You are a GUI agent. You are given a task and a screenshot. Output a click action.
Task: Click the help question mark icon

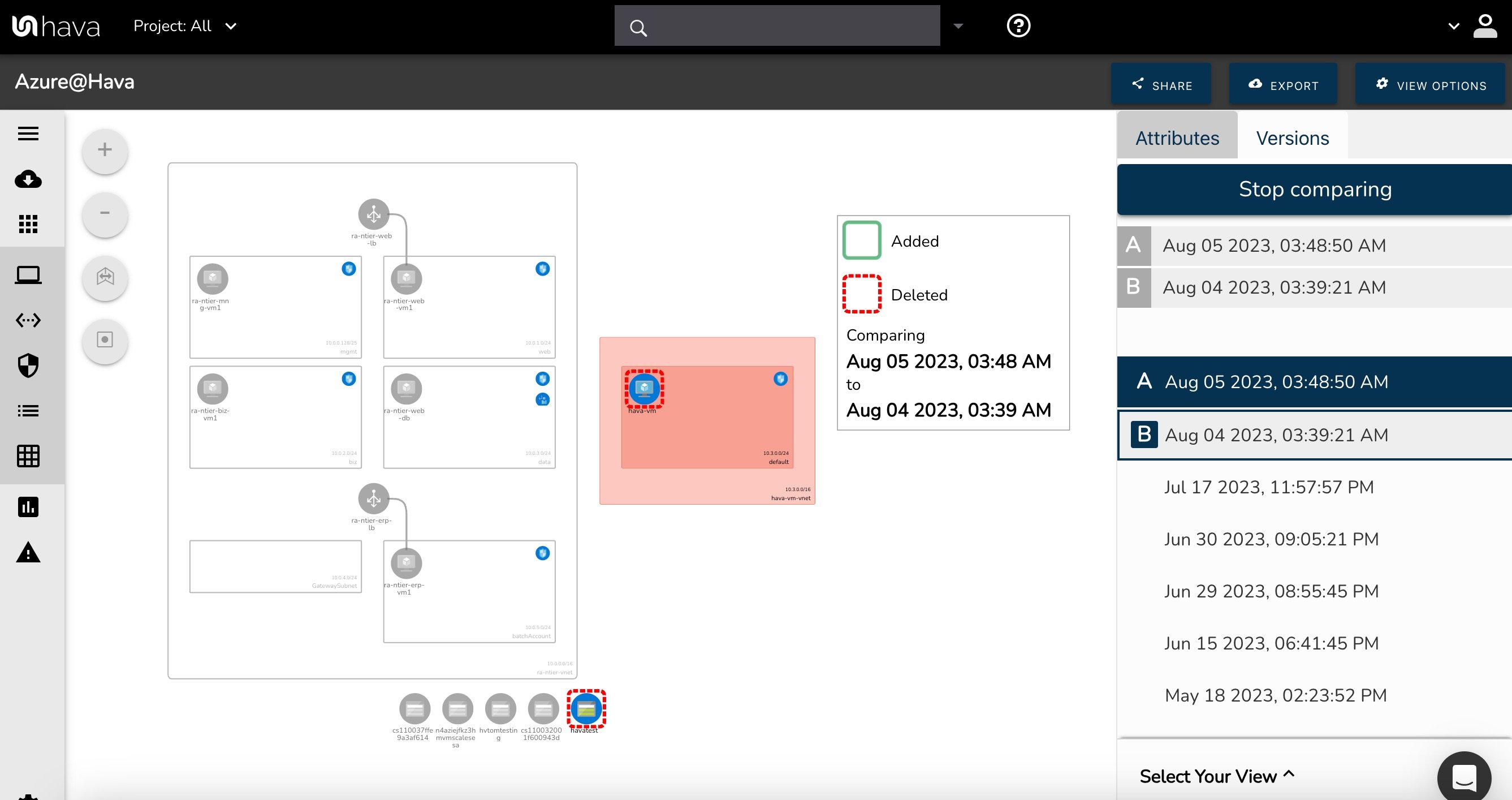click(x=1018, y=25)
